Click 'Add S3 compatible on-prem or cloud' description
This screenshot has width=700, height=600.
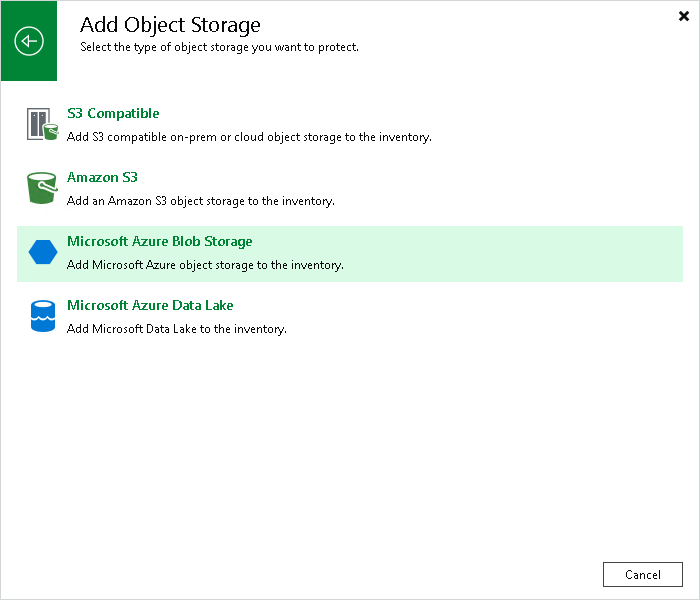coord(249,137)
